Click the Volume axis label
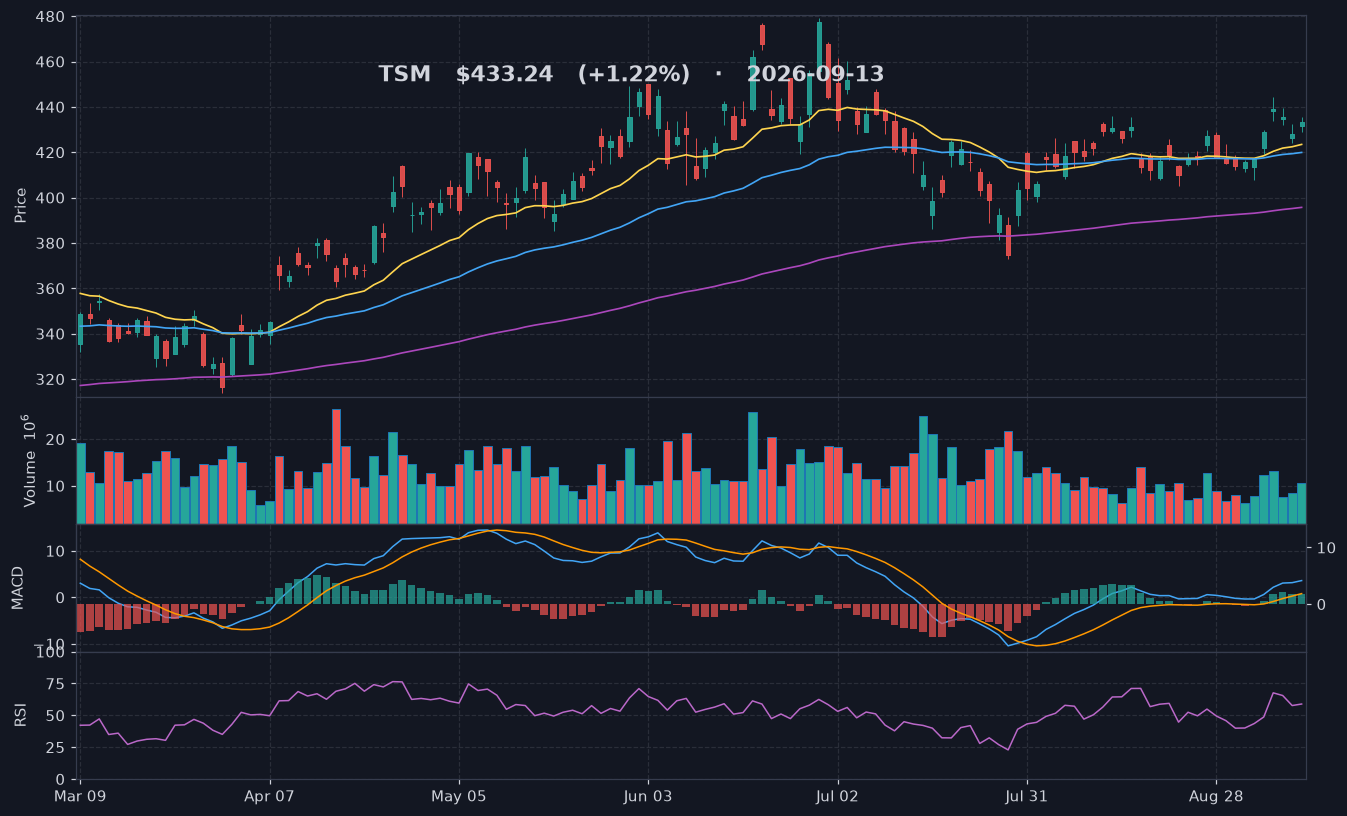The height and width of the screenshot is (816, 1347). click(27, 460)
